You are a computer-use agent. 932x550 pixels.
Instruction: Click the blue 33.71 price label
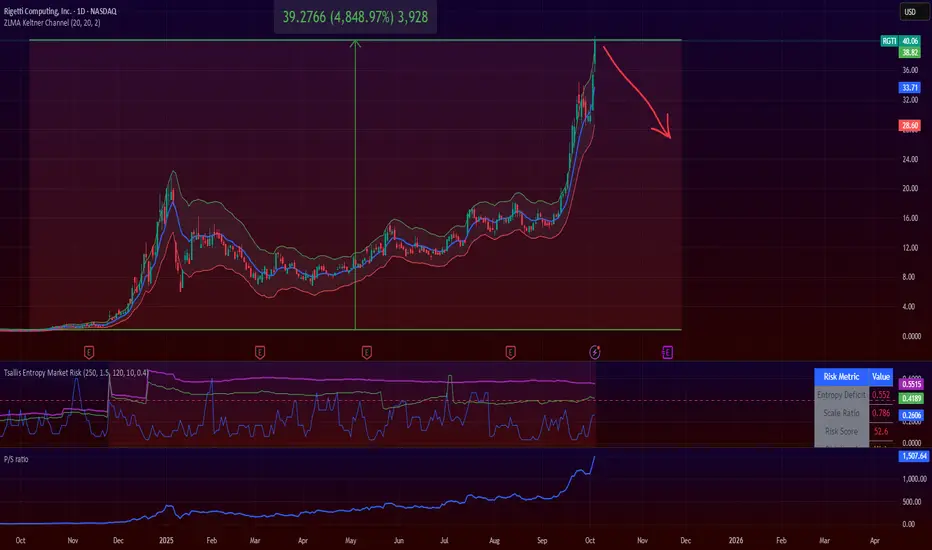click(910, 87)
